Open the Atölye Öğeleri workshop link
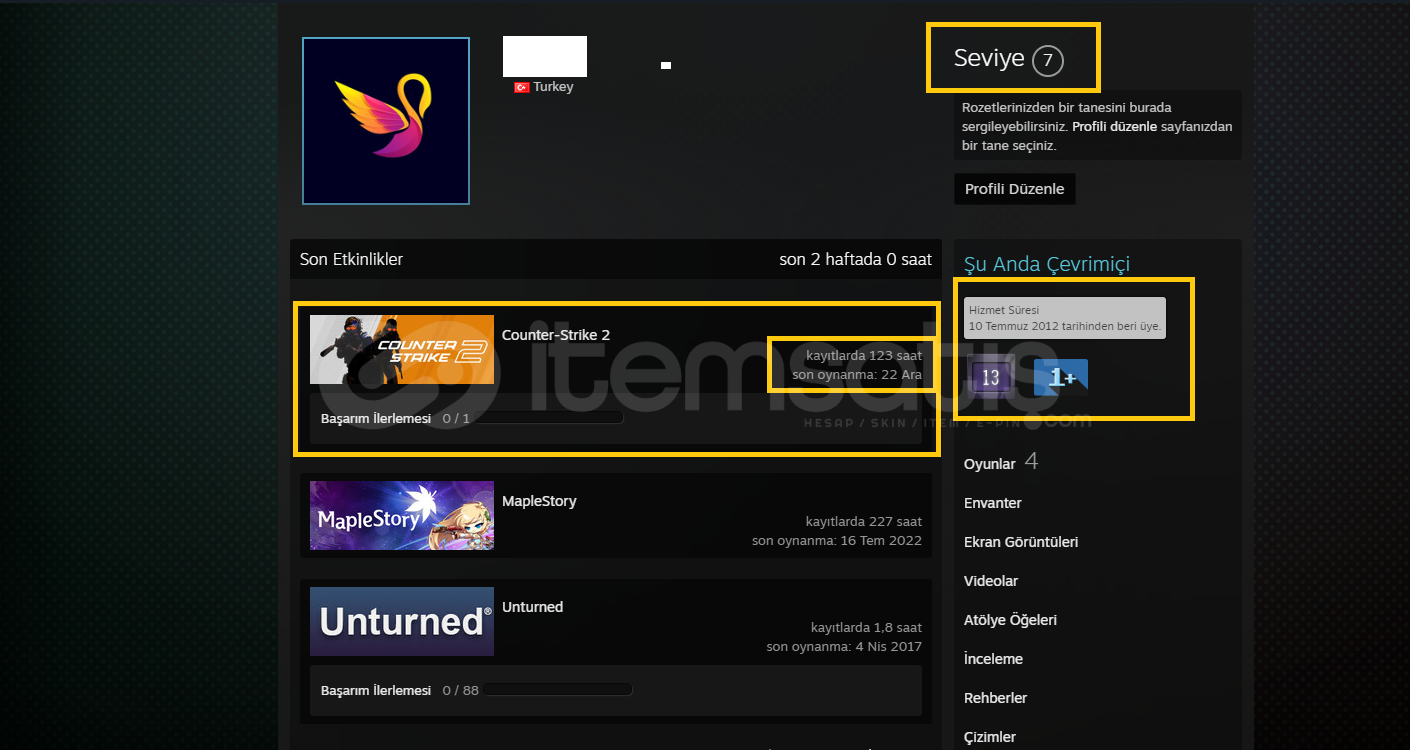The height and width of the screenshot is (750, 1410). click(1010, 620)
